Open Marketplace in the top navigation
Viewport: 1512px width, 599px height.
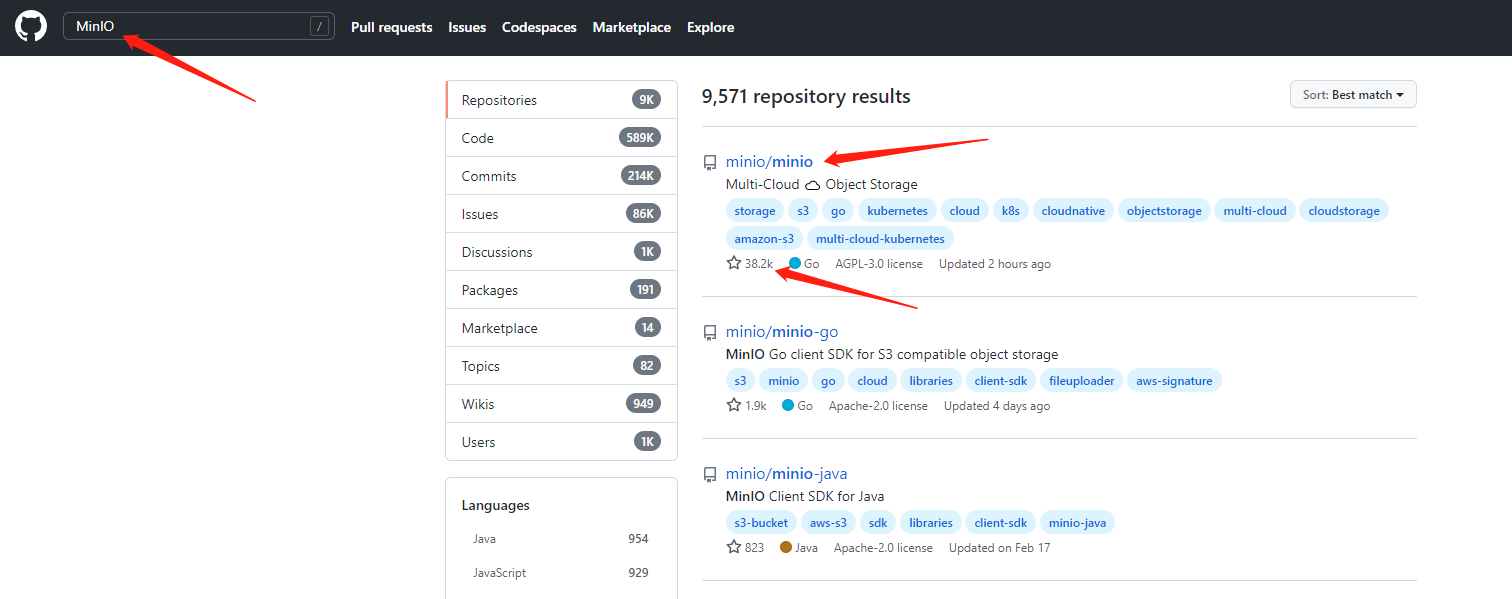pos(632,28)
